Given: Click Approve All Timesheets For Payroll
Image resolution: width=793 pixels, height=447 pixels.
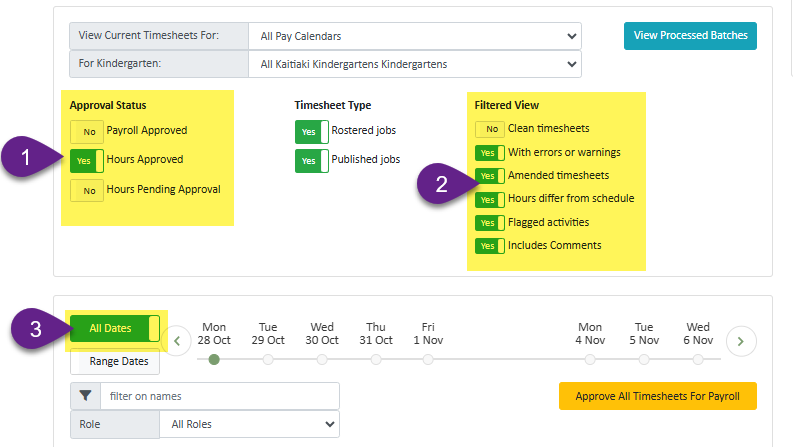Looking at the screenshot, I should (x=657, y=396).
